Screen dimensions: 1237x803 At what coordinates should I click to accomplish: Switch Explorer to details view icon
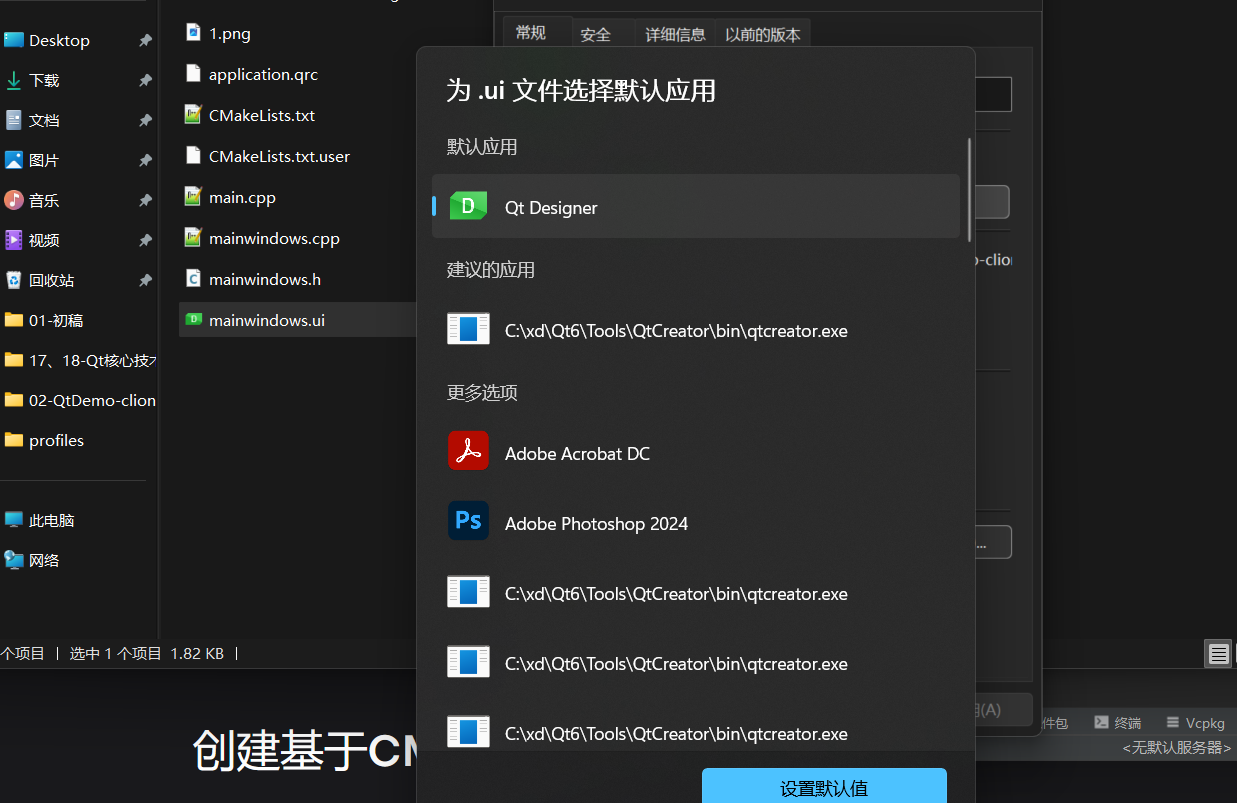(1219, 654)
